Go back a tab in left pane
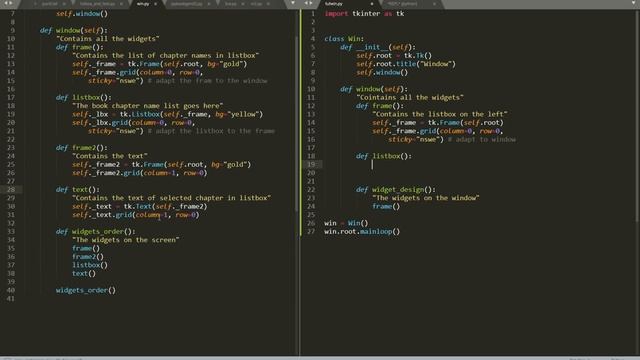 coord(6,3)
